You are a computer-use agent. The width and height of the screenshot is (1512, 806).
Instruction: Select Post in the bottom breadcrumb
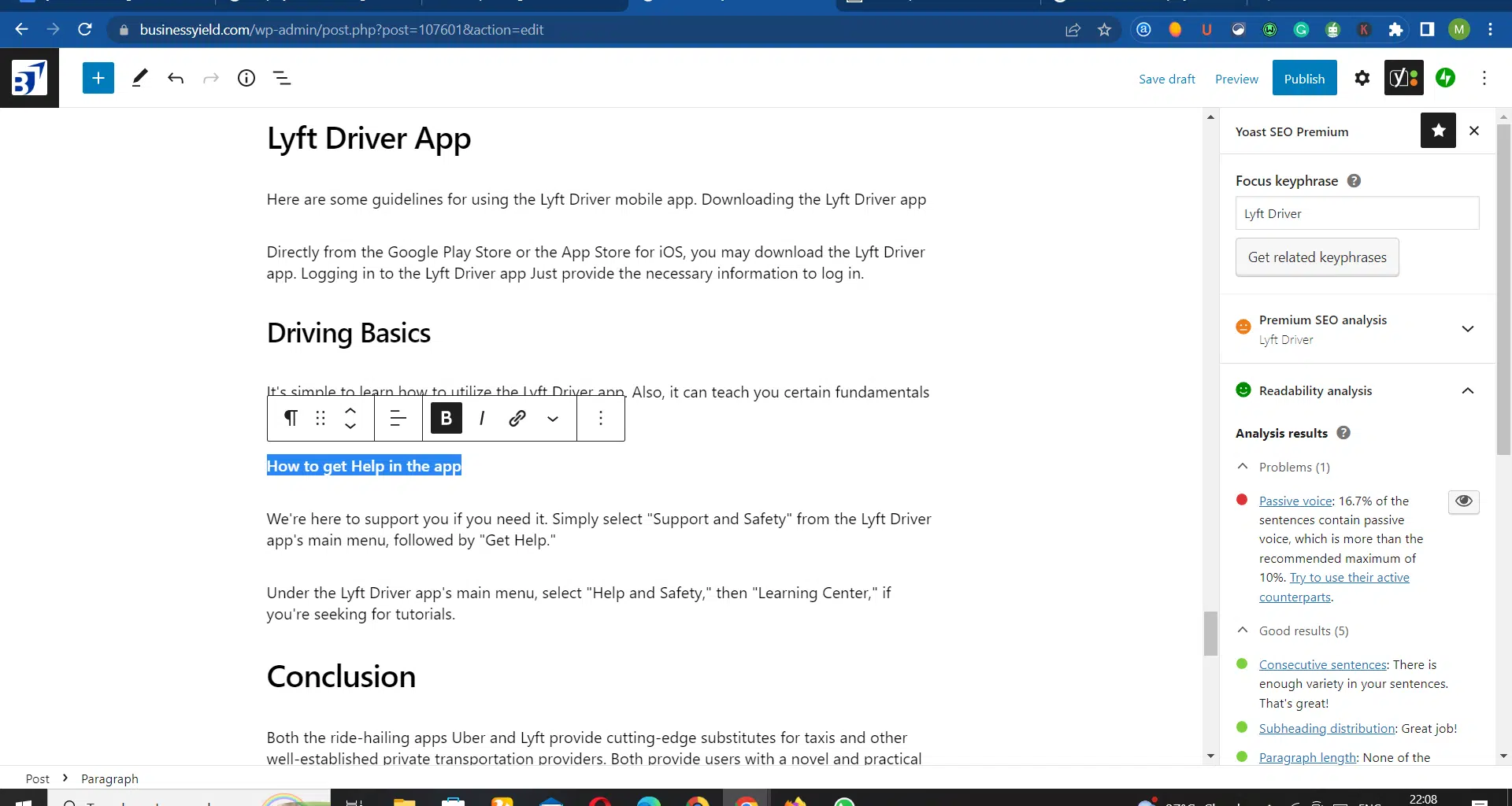tap(37, 778)
